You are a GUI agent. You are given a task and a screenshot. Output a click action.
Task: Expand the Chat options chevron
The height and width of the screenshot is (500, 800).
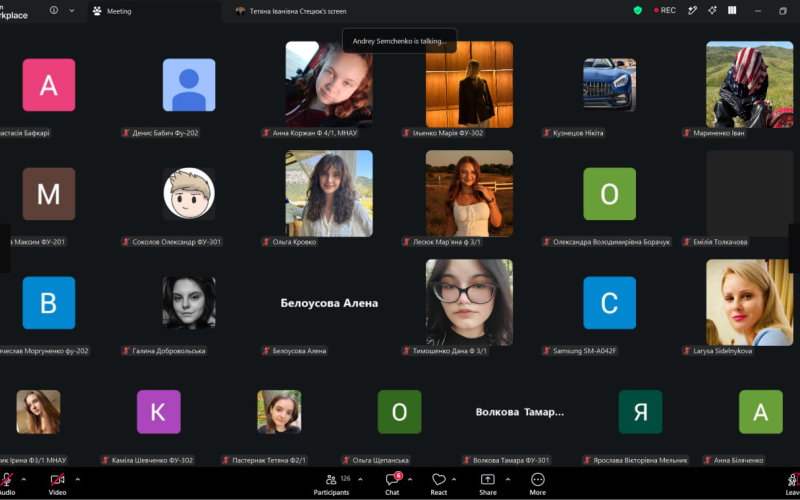pos(410,480)
